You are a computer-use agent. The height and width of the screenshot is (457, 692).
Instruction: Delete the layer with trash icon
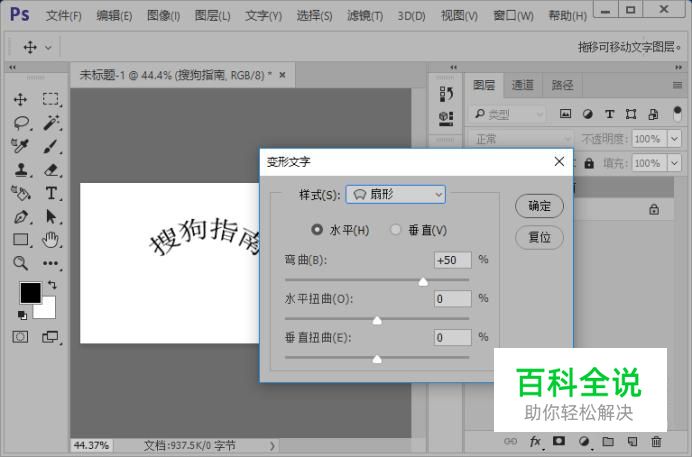(x=656, y=441)
